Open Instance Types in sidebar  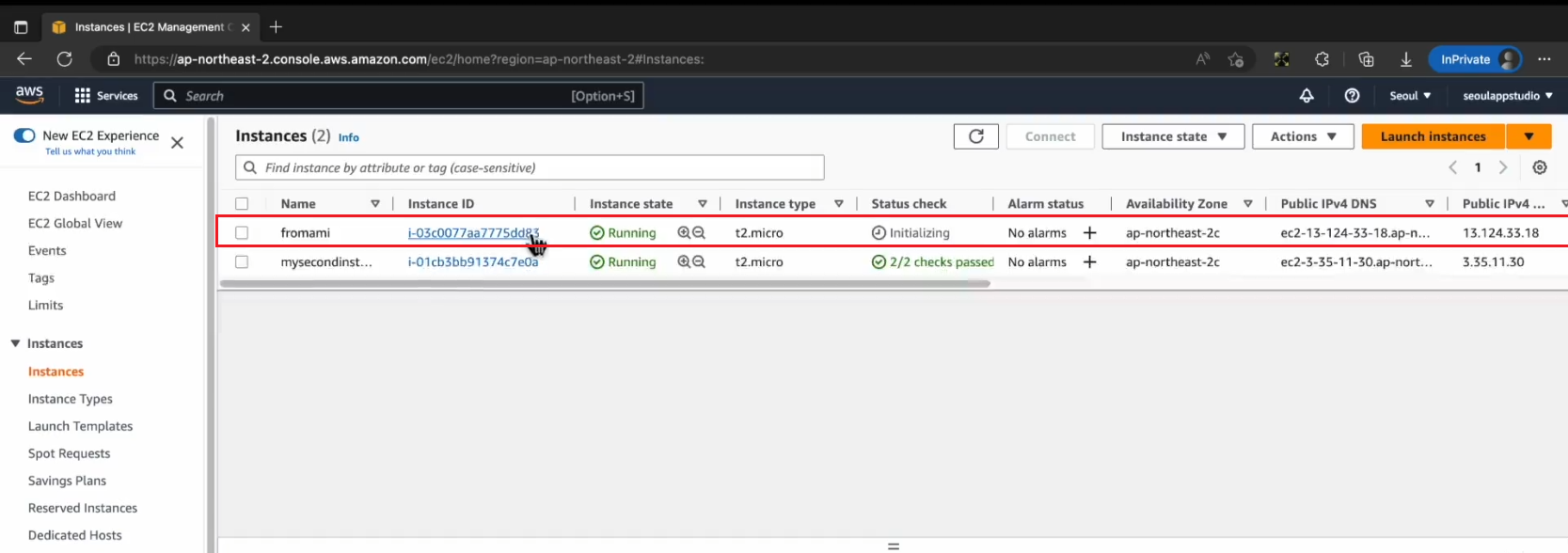coord(71,399)
